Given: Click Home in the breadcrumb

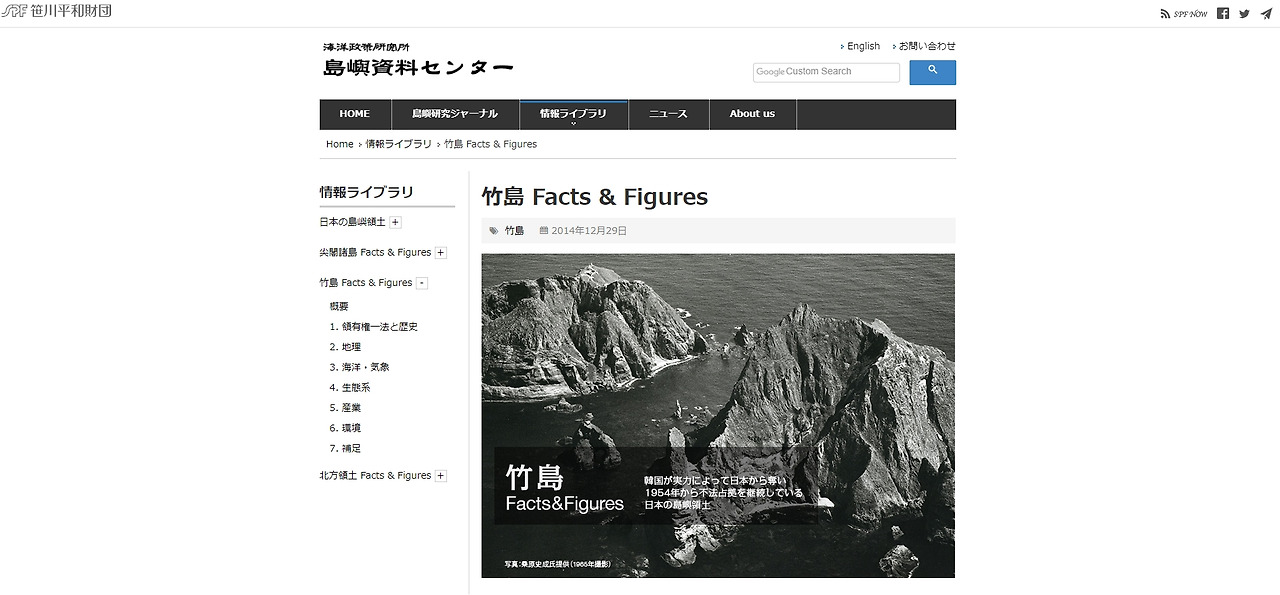Looking at the screenshot, I should click(x=340, y=144).
